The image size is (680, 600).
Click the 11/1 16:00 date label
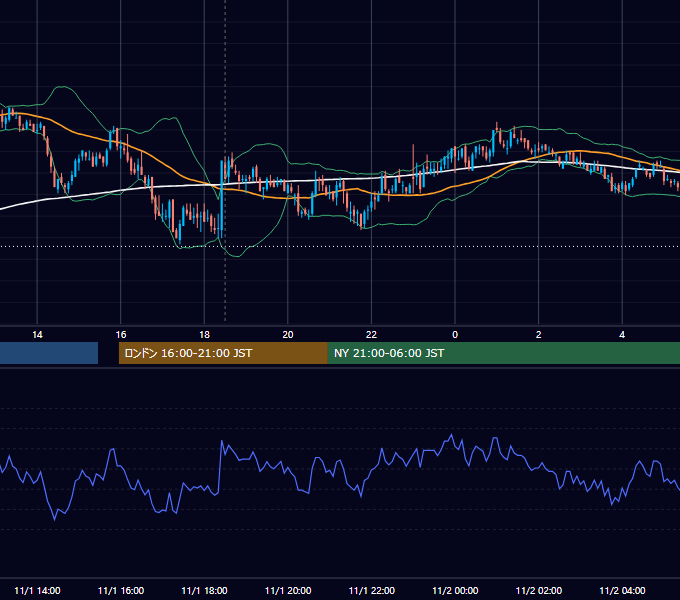tap(121, 590)
